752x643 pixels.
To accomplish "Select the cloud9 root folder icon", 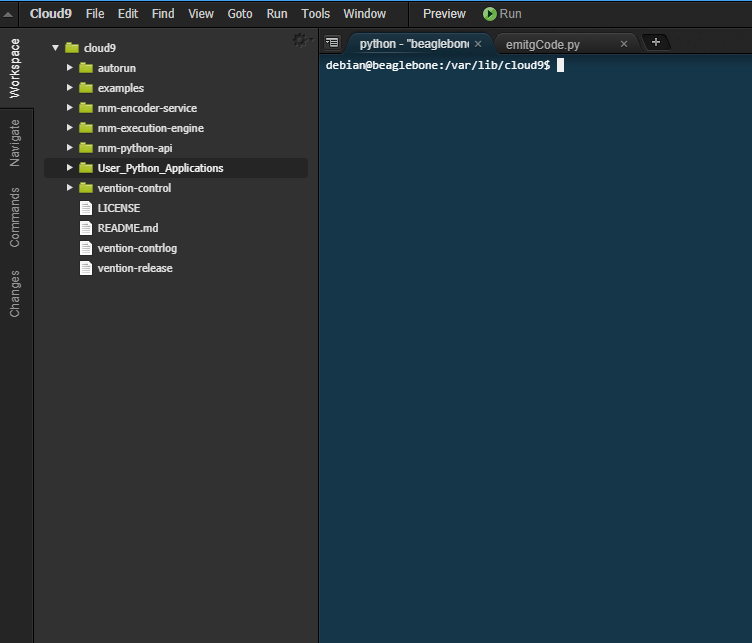I will (72, 47).
